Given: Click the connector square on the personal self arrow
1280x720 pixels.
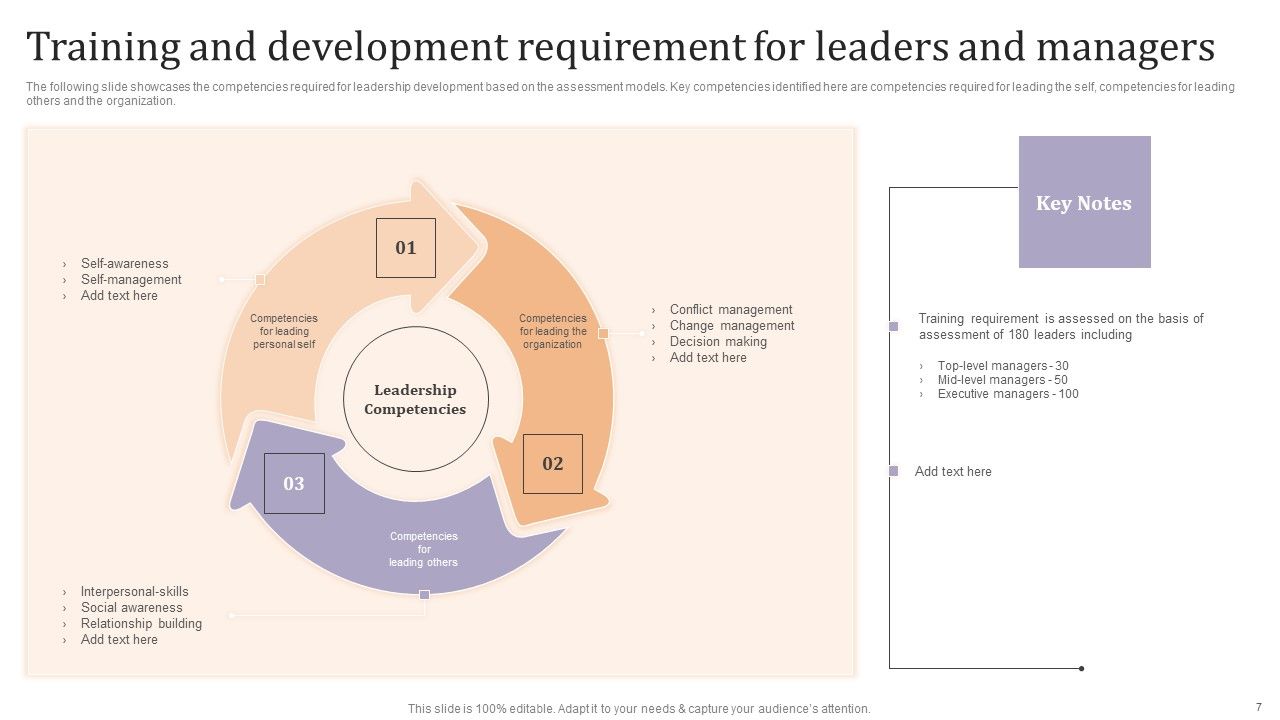Looking at the screenshot, I should tap(260, 280).
